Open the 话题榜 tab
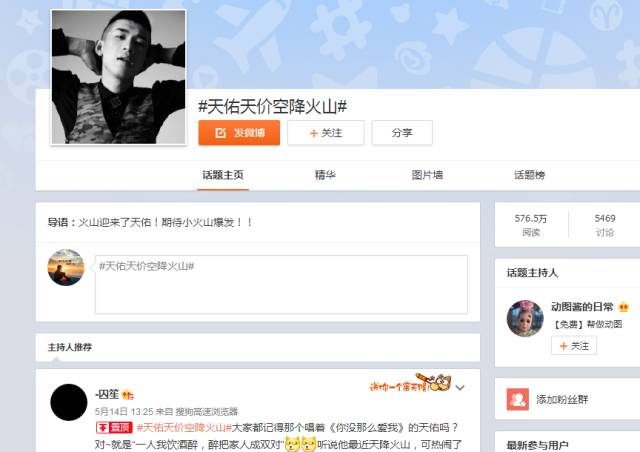This screenshot has width=640, height=452. click(529, 175)
